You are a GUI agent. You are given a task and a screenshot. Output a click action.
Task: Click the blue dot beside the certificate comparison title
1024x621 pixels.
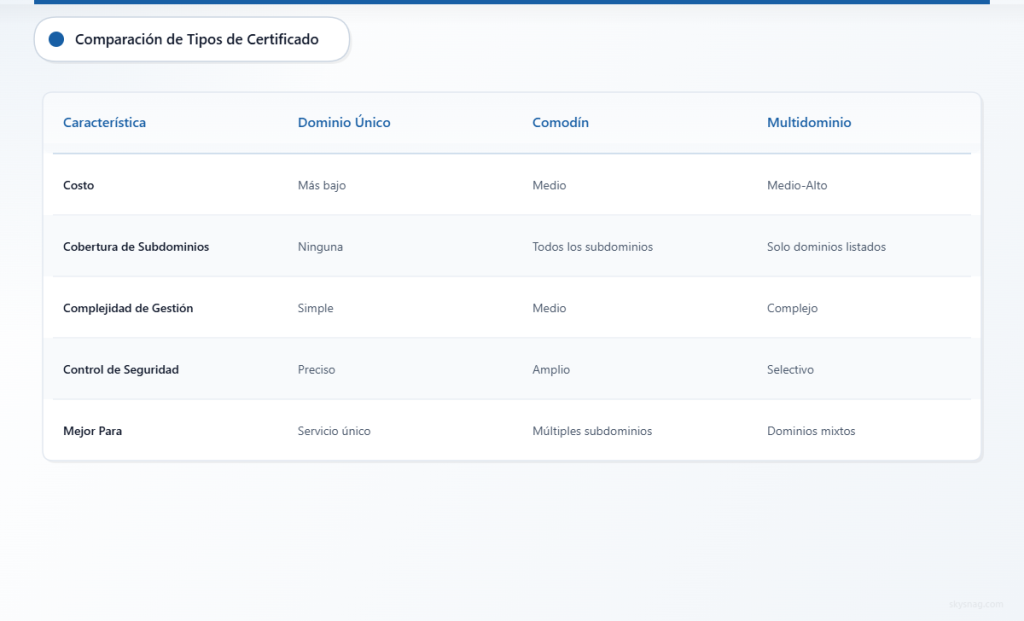pos(56,39)
